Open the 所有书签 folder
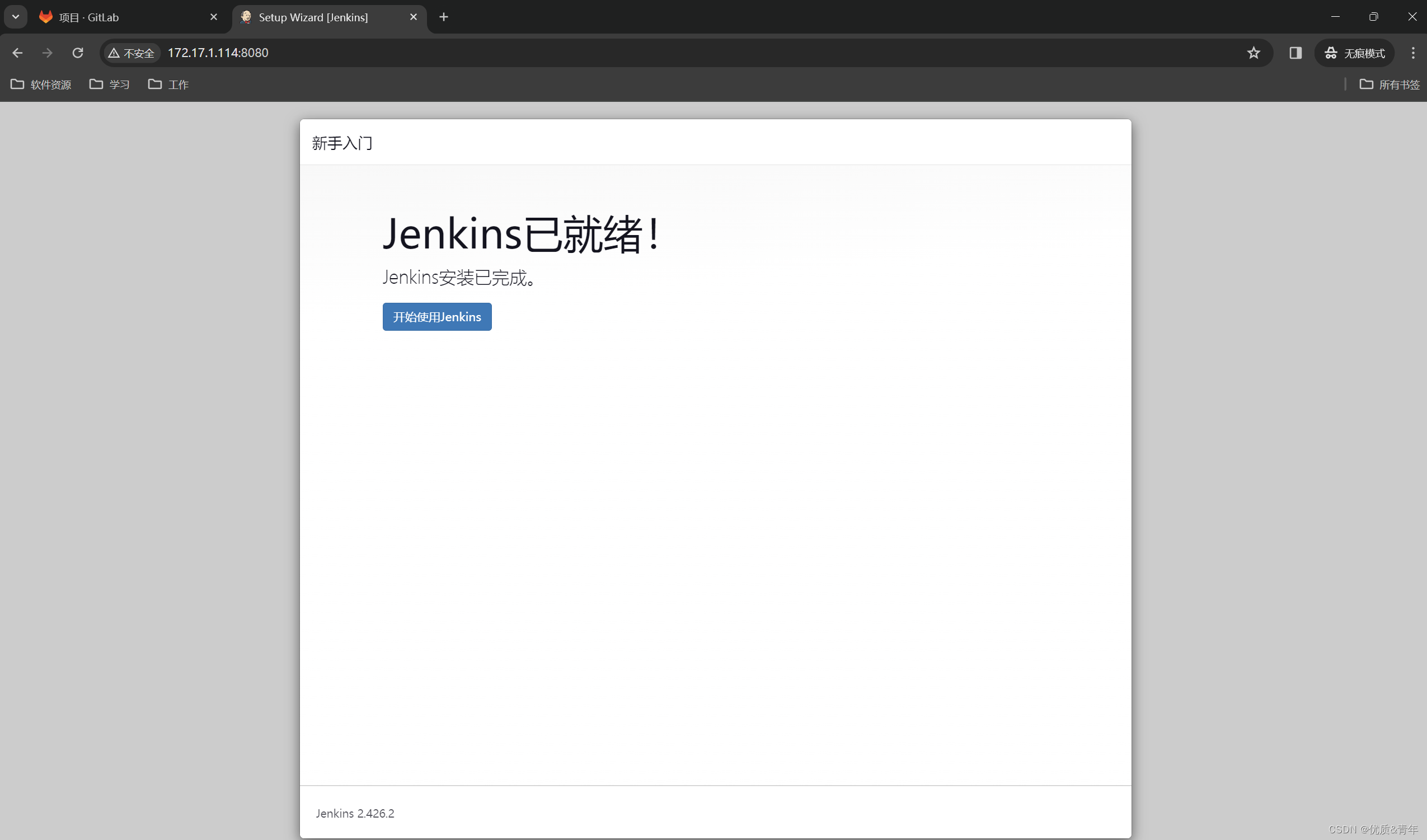Screen dimensions: 1427x840 [x=1389, y=85]
